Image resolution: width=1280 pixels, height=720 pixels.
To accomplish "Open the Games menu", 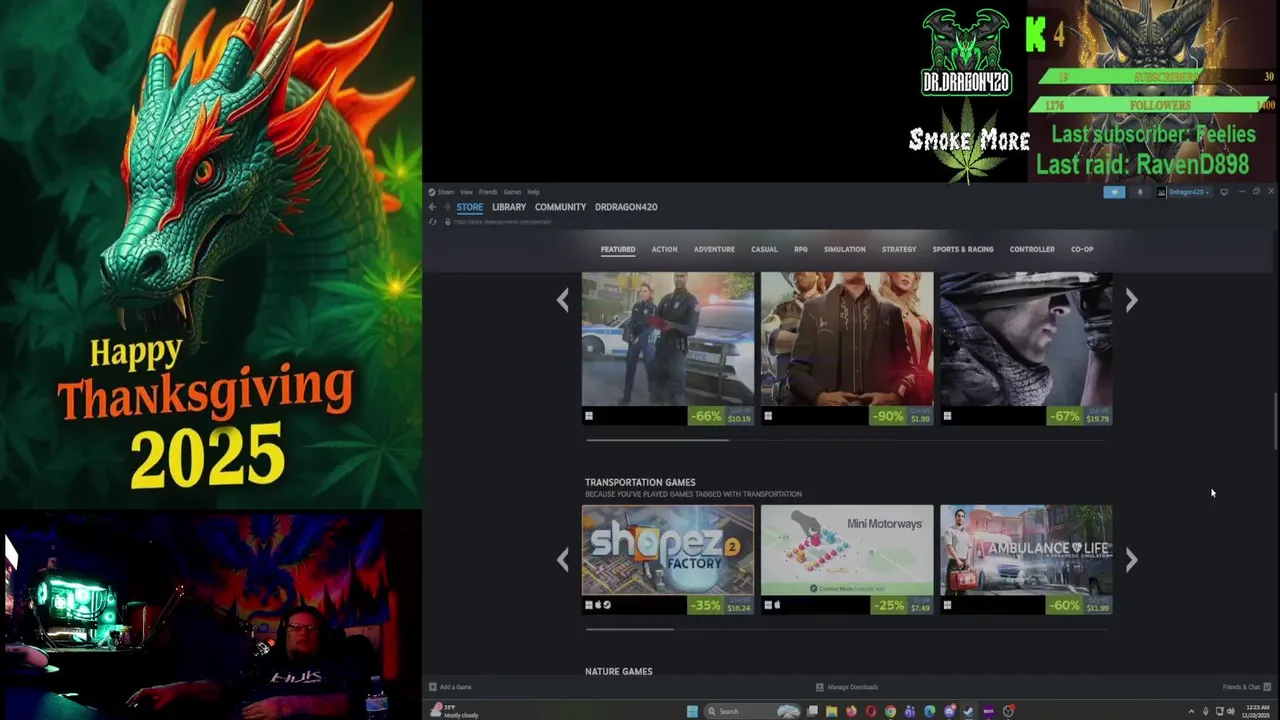I will coord(512,192).
